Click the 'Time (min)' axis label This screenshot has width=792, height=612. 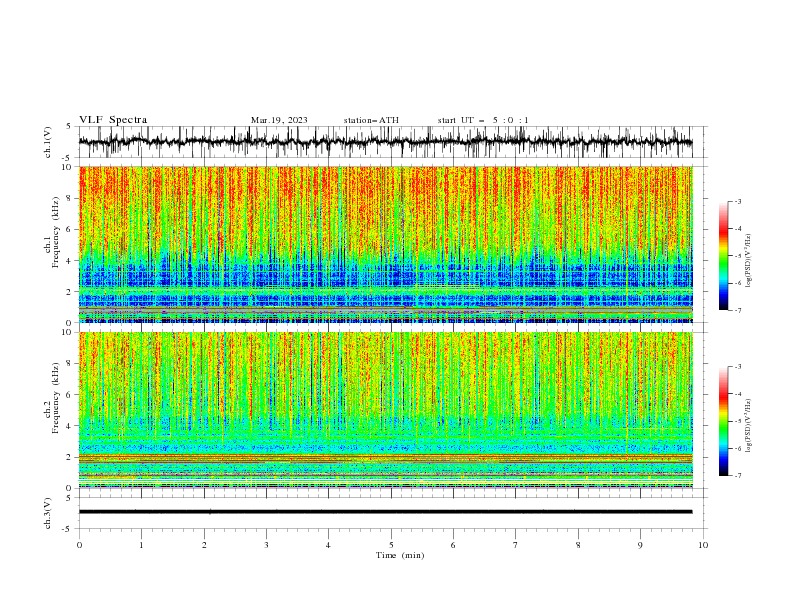pos(400,555)
